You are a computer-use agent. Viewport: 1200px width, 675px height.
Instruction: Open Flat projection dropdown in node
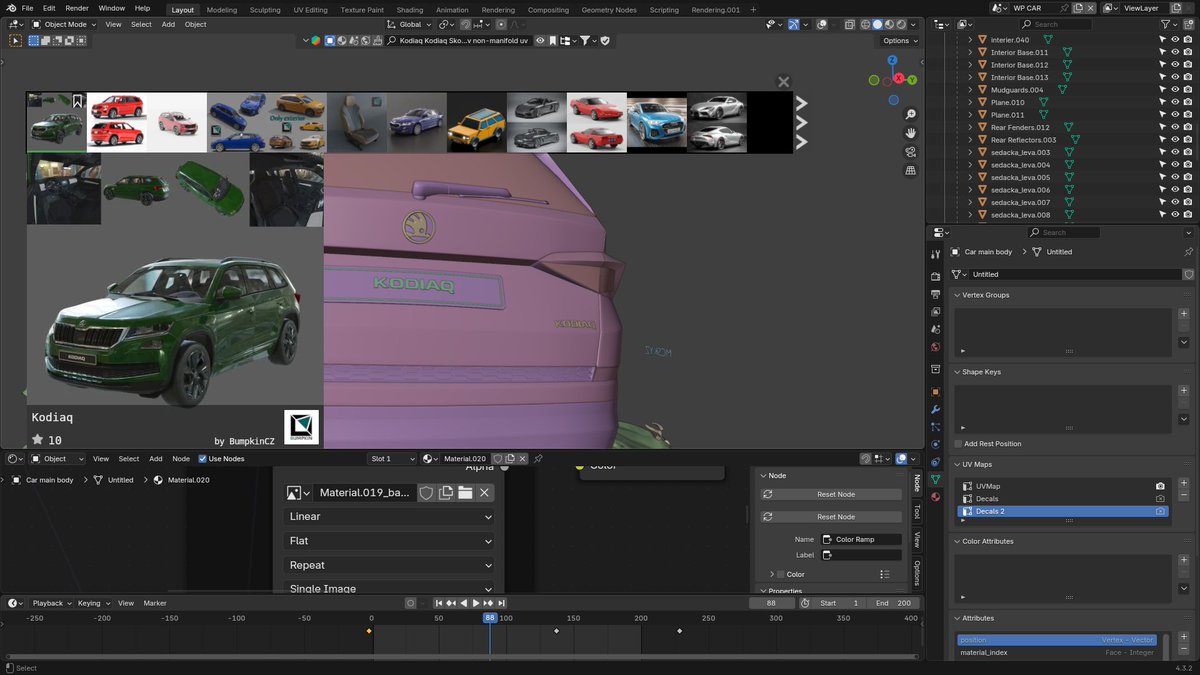click(x=390, y=541)
